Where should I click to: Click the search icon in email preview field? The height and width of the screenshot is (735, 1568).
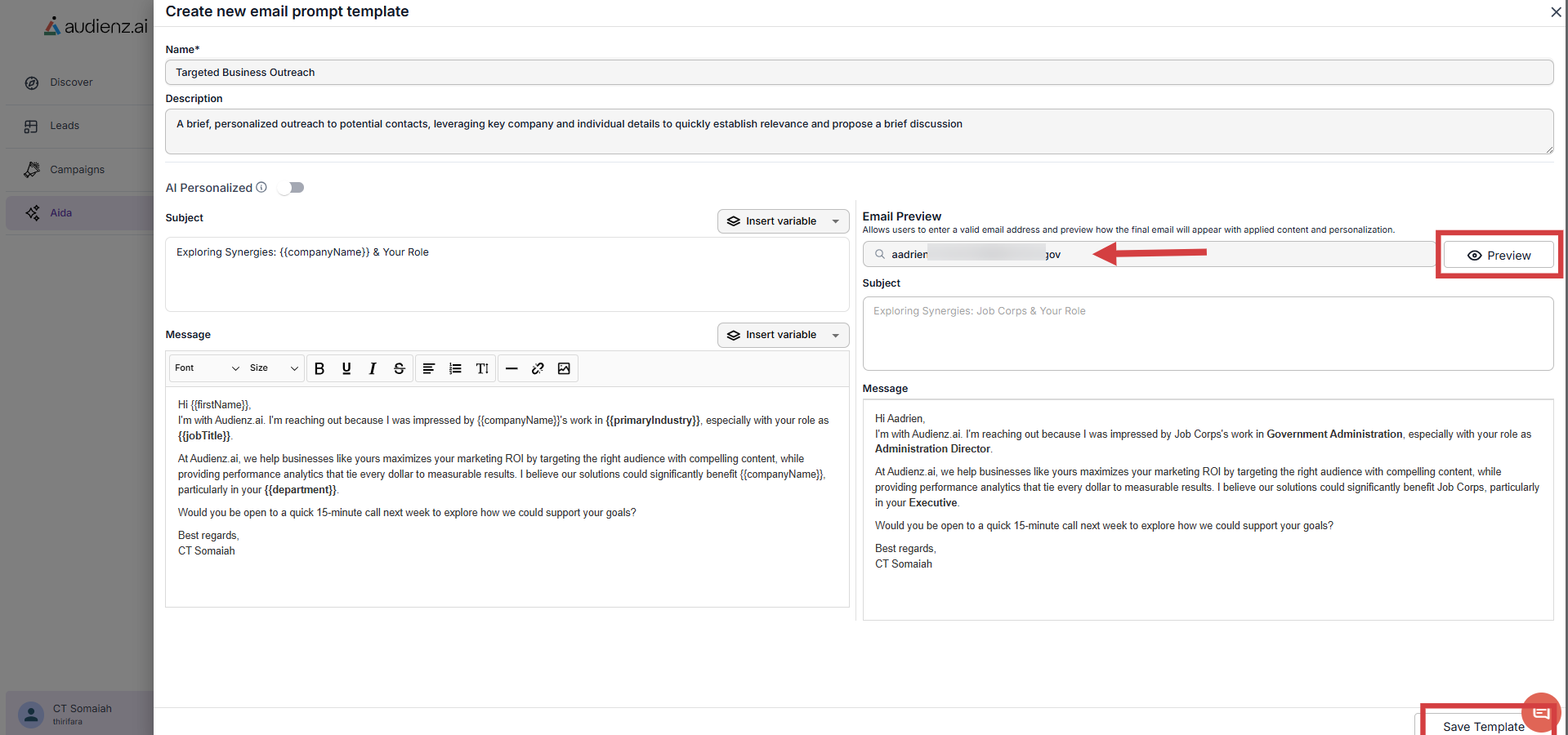pyautogui.click(x=880, y=254)
